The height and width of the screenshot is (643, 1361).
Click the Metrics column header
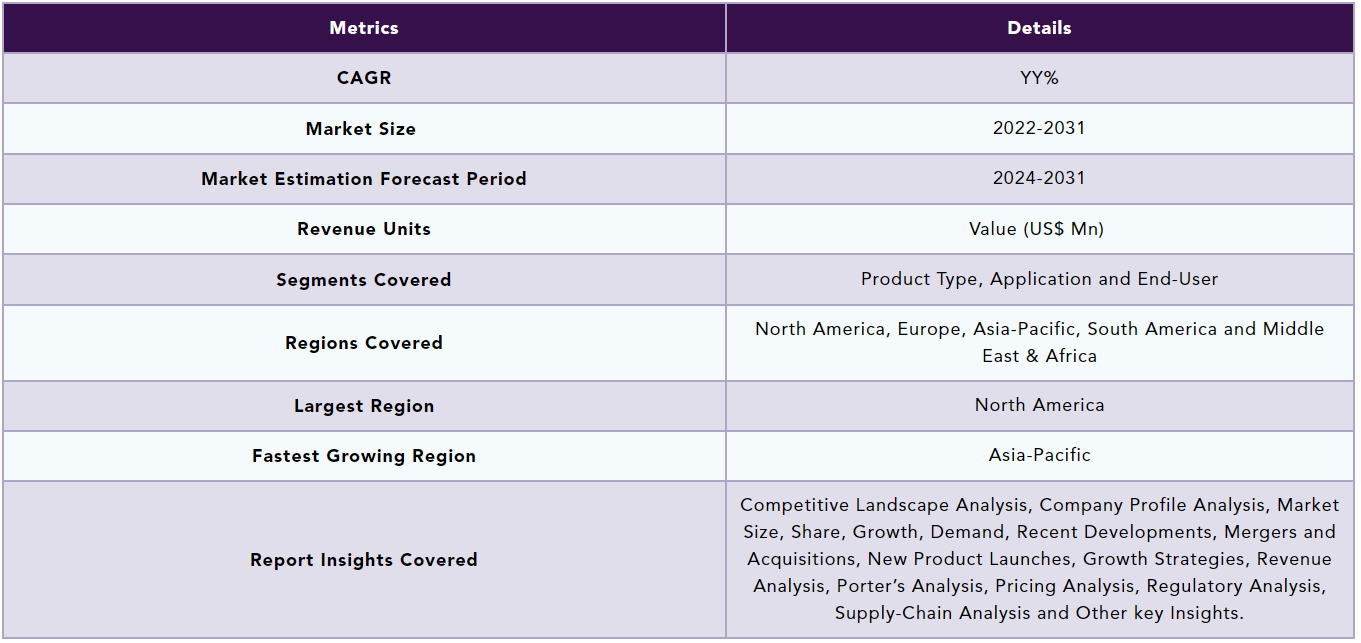coord(364,28)
